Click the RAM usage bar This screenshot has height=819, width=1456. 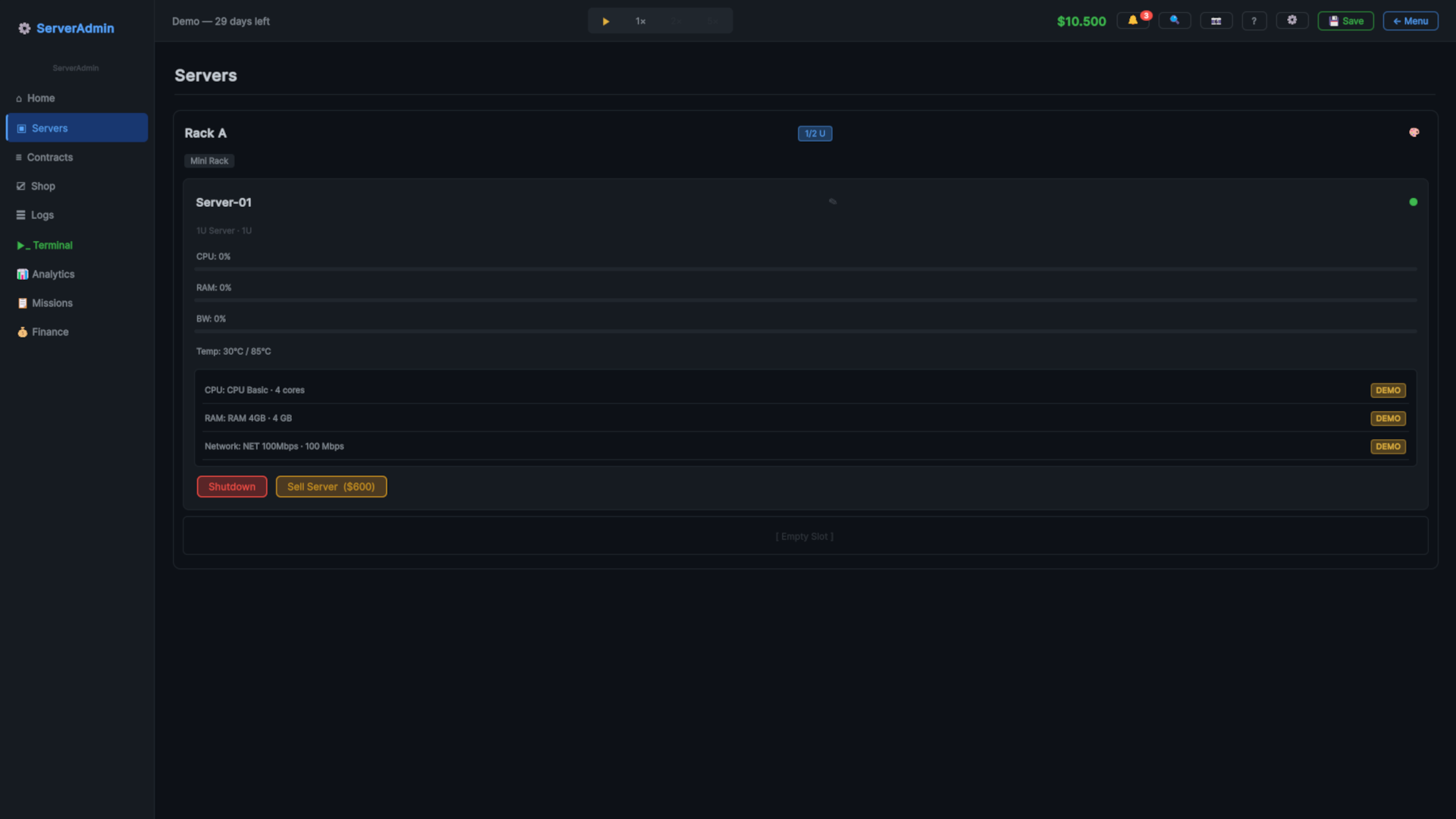pyautogui.click(x=805, y=300)
